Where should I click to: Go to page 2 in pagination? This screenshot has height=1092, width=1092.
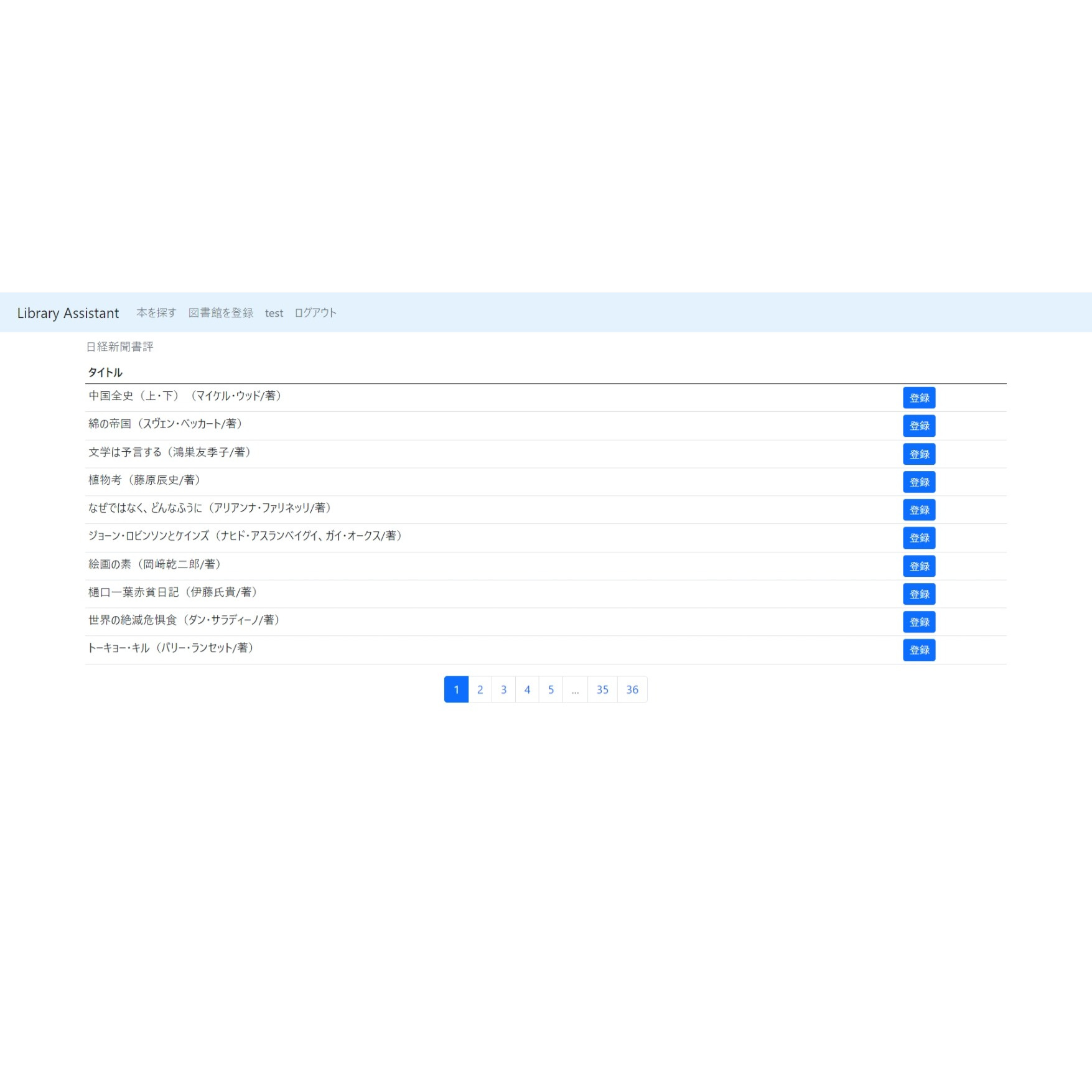point(480,689)
